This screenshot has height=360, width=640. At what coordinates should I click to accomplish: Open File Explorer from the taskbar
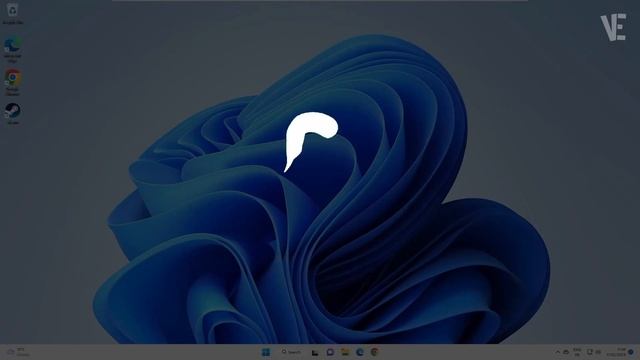coord(345,352)
